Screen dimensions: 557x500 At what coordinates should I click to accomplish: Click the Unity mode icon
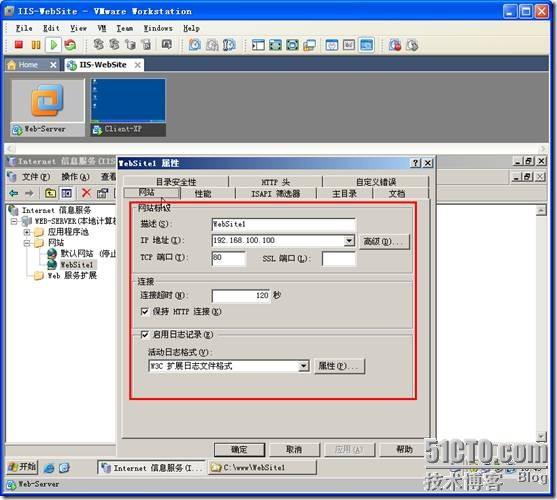coord(309,45)
